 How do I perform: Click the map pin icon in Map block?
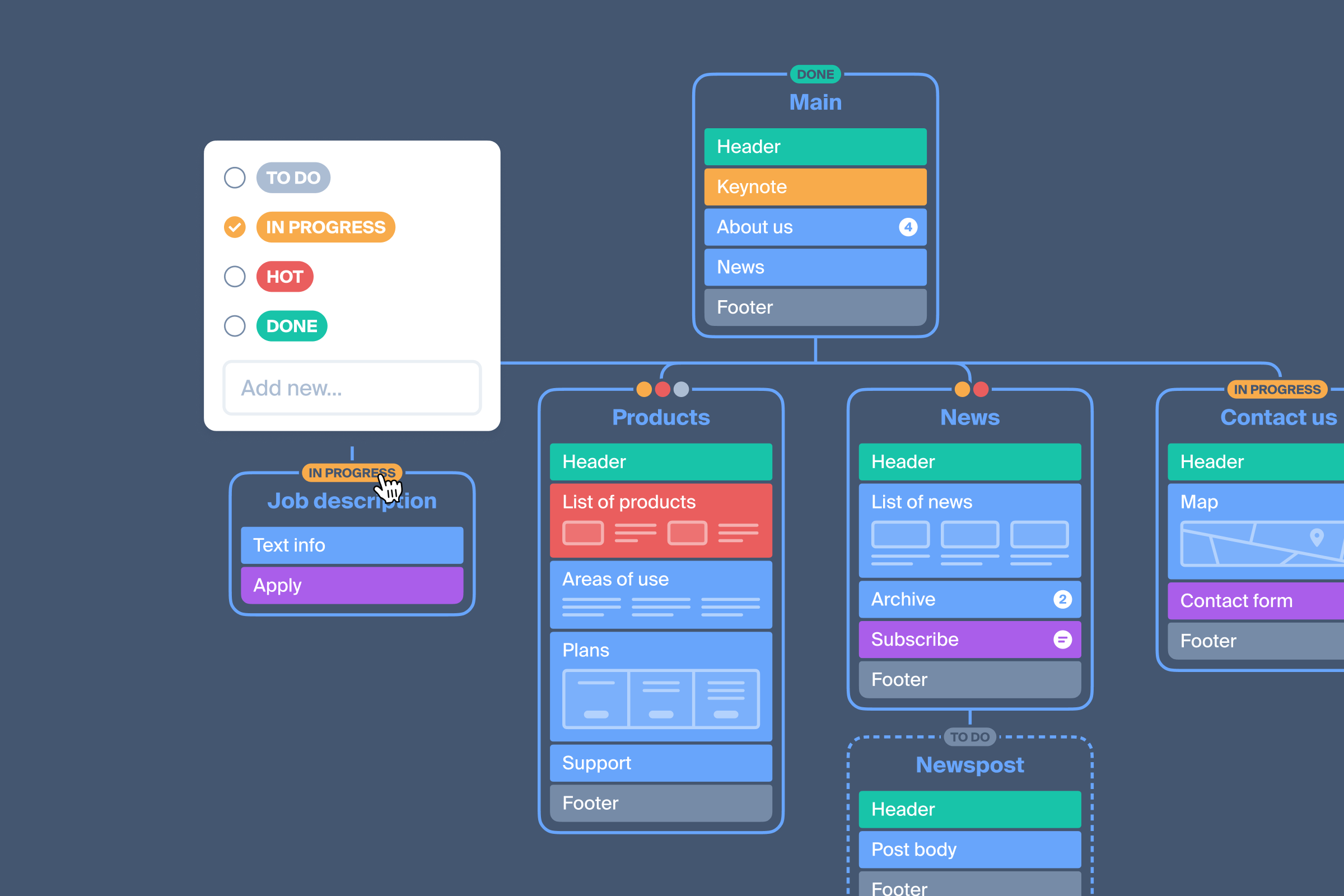[x=1317, y=537]
